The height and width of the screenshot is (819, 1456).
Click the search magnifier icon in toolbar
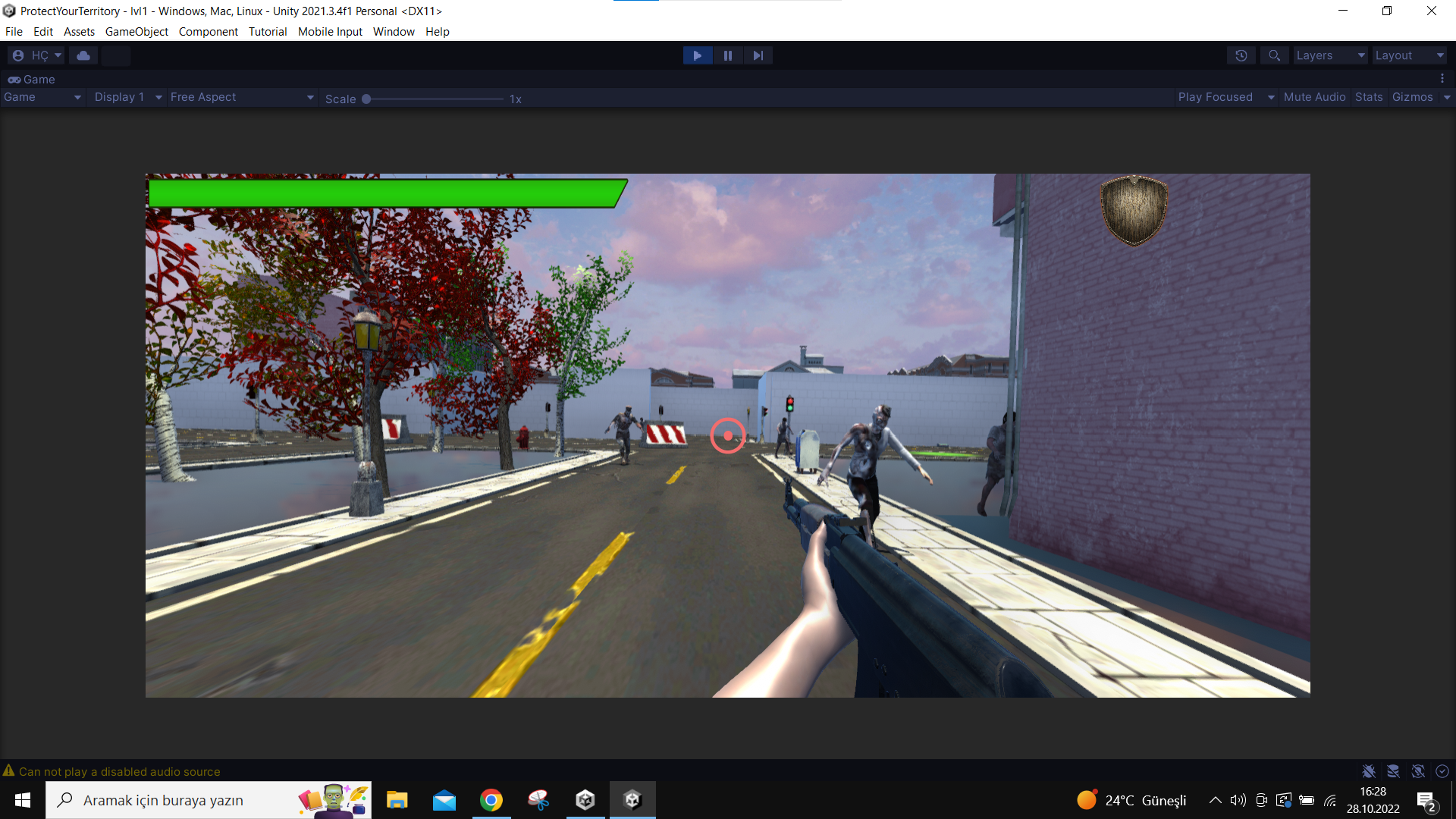click(1274, 55)
